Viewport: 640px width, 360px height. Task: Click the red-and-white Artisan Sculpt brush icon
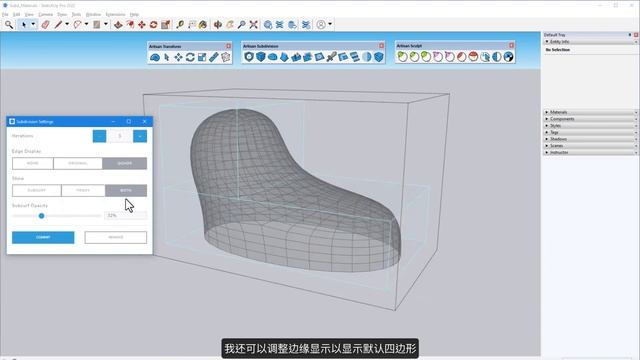(473, 57)
